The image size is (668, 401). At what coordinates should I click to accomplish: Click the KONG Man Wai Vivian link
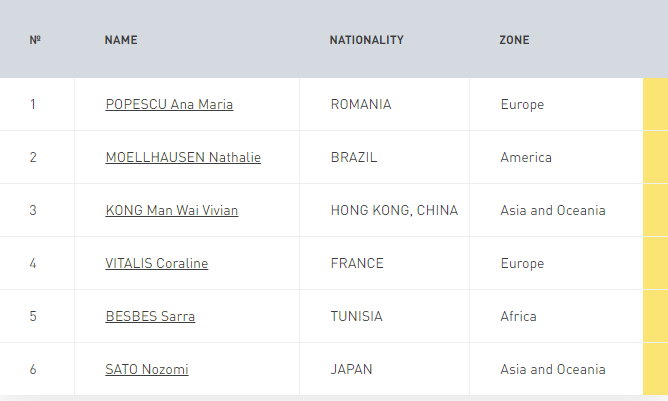click(x=171, y=210)
